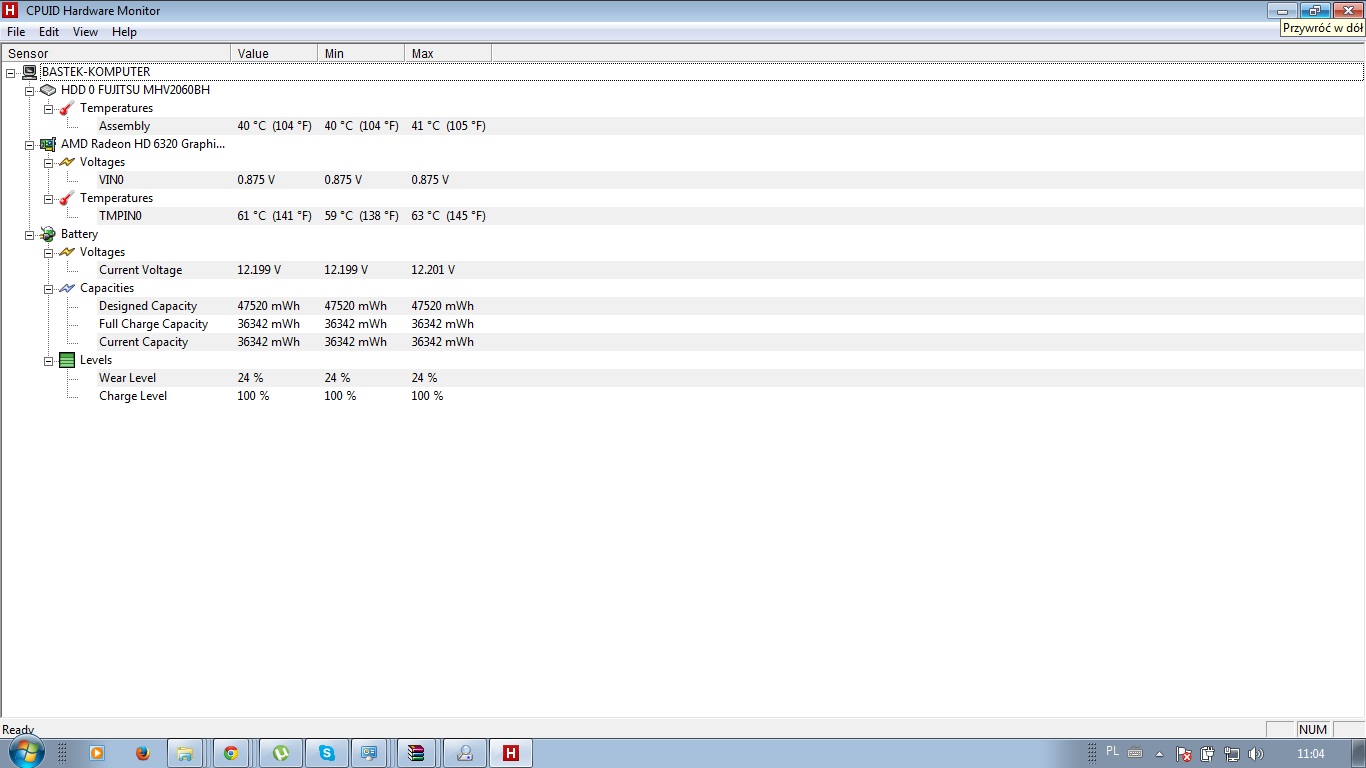Open the File menu
This screenshot has height=768, width=1366.
16,32
